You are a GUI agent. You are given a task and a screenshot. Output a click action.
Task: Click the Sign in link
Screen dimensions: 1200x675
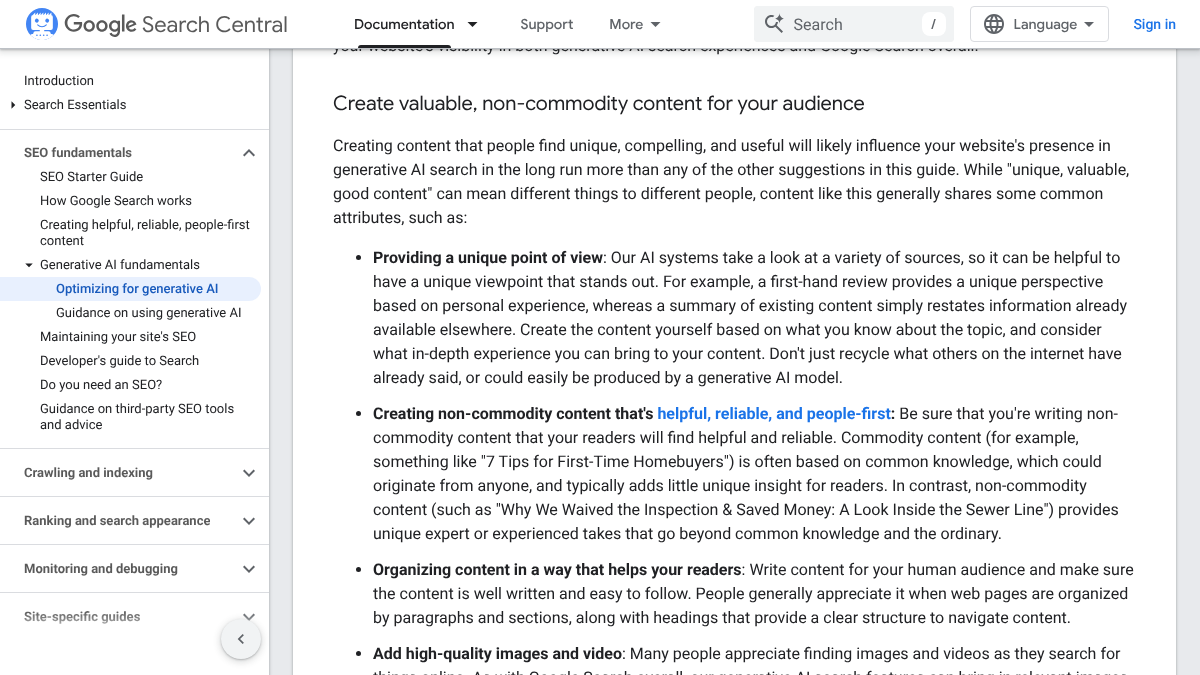tap(1154, 24)
